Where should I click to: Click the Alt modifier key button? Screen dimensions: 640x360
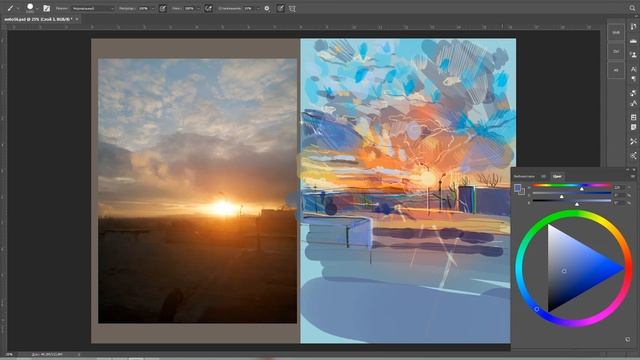coord(616,70)
